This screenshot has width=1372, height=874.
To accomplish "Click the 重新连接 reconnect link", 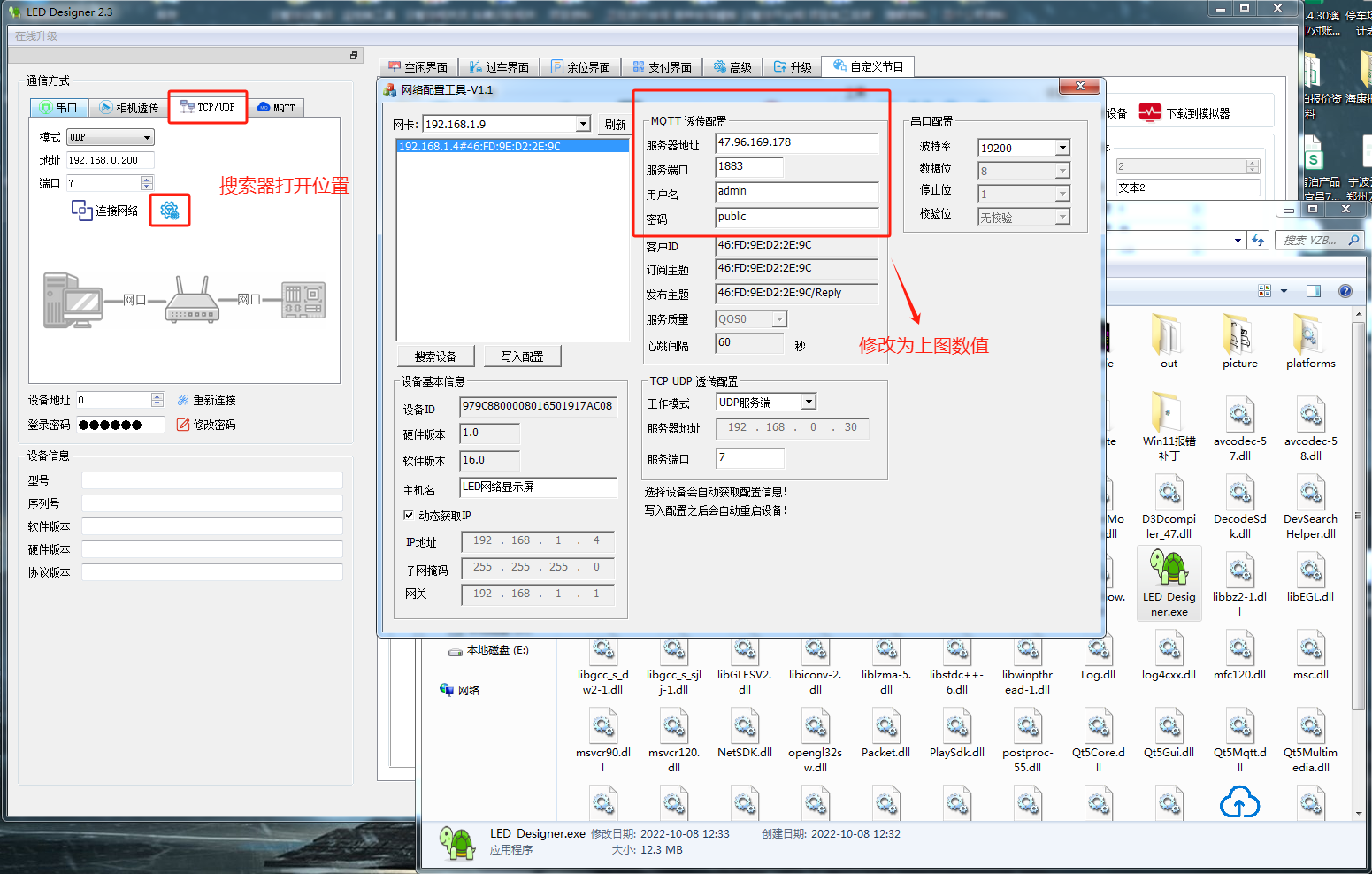I will [206, 400].
